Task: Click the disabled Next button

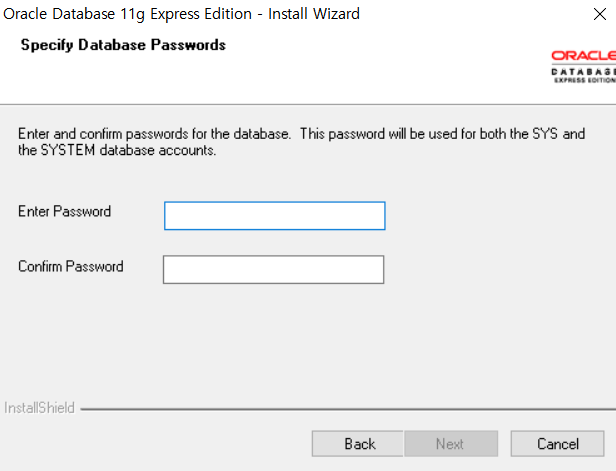Action: (x=451, y=444)
